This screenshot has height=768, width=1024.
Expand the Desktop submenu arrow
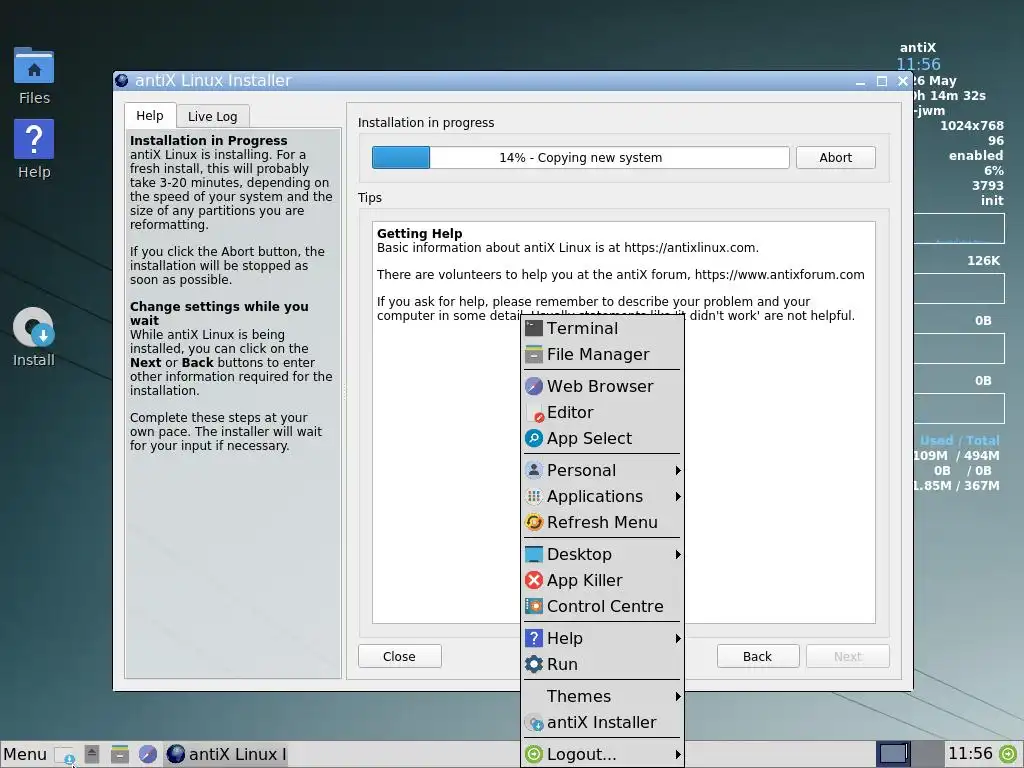(678, 555)
